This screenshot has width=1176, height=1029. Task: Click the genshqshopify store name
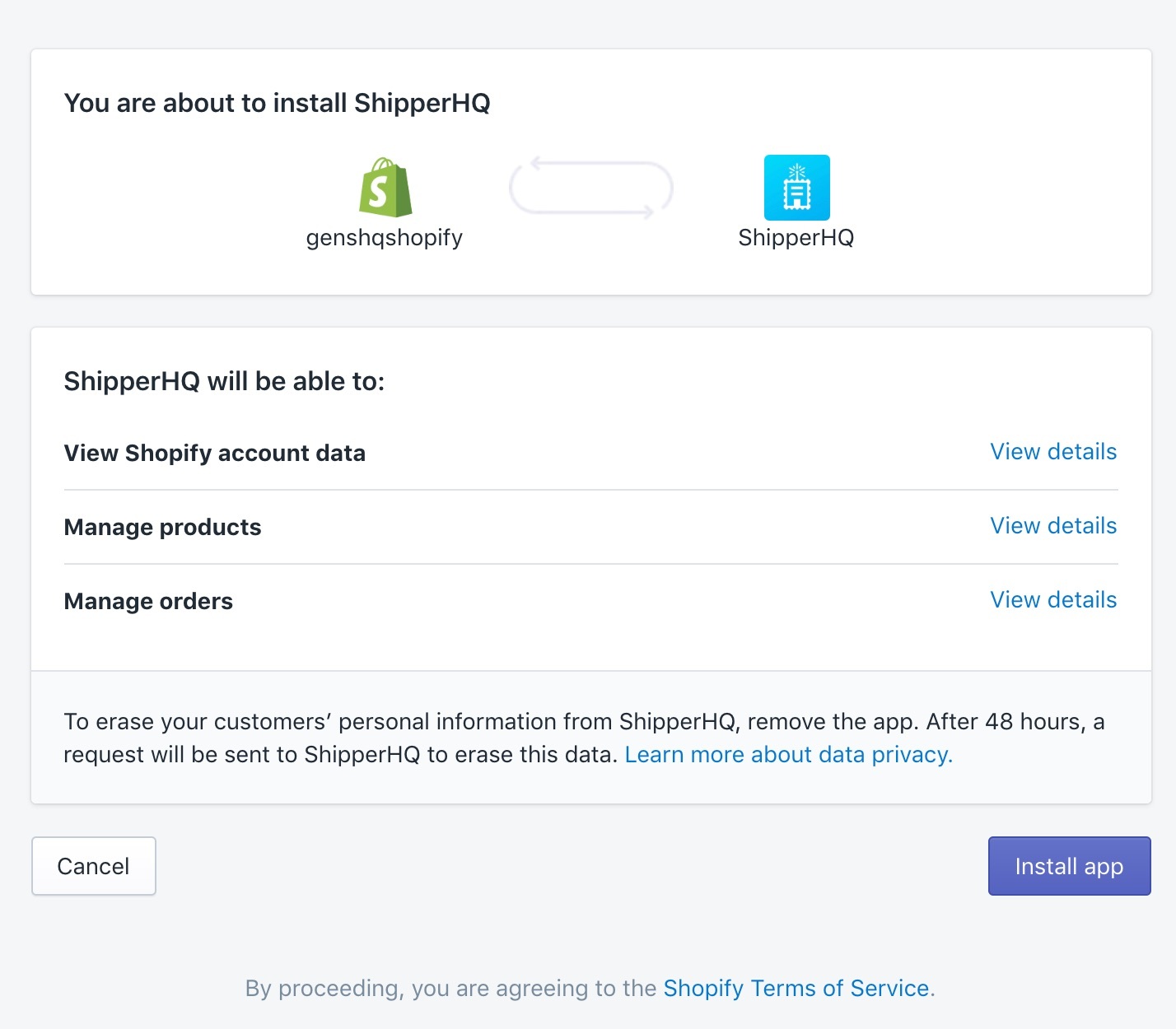tap(384, 238)
